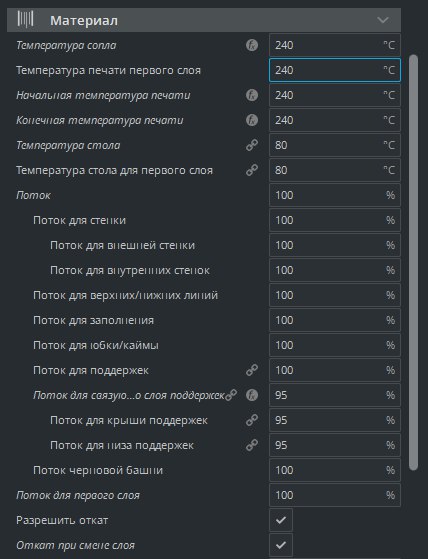Edit Поток для стенки percentage field

[335, 220]
